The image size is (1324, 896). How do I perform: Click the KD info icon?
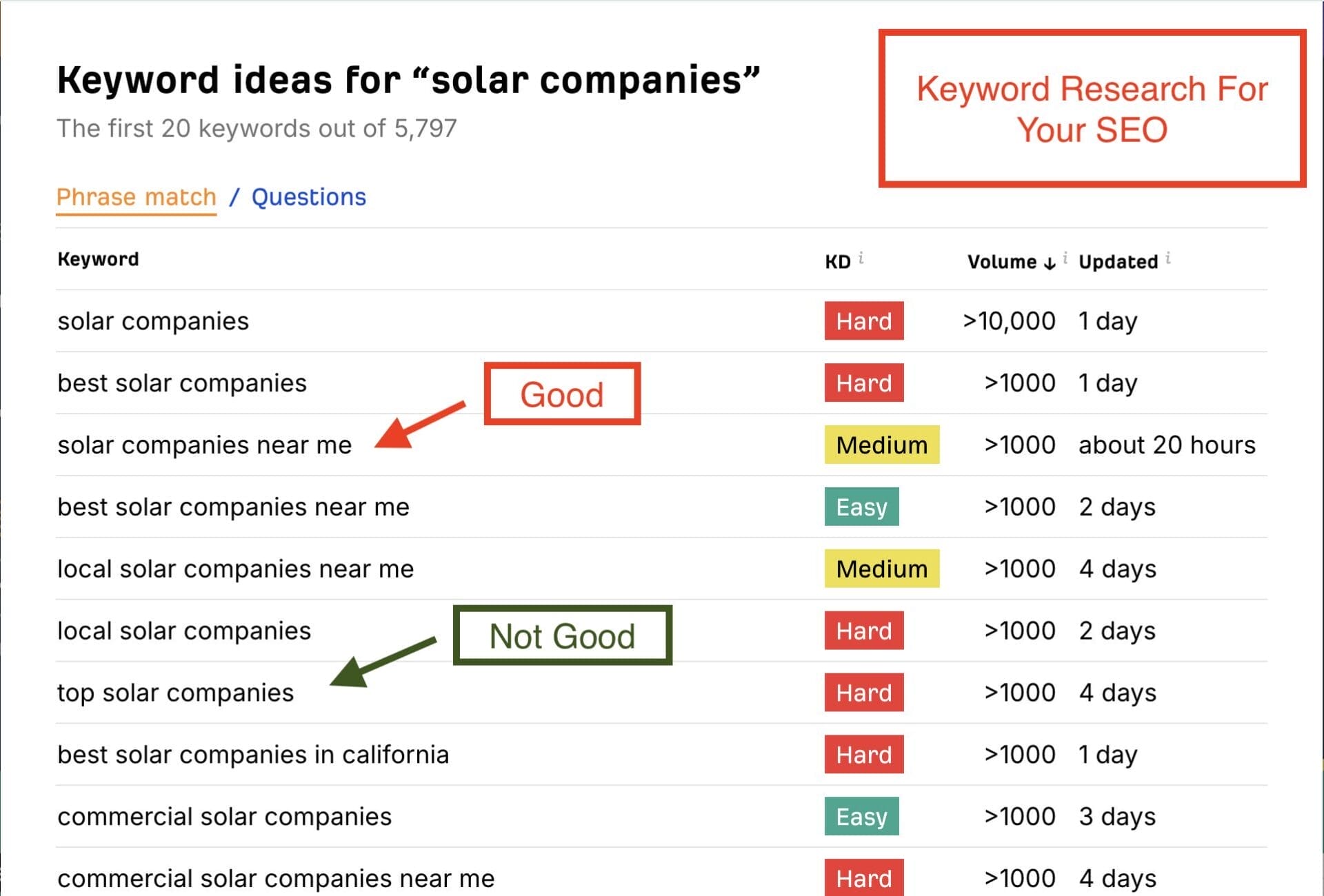coord(861,258)
